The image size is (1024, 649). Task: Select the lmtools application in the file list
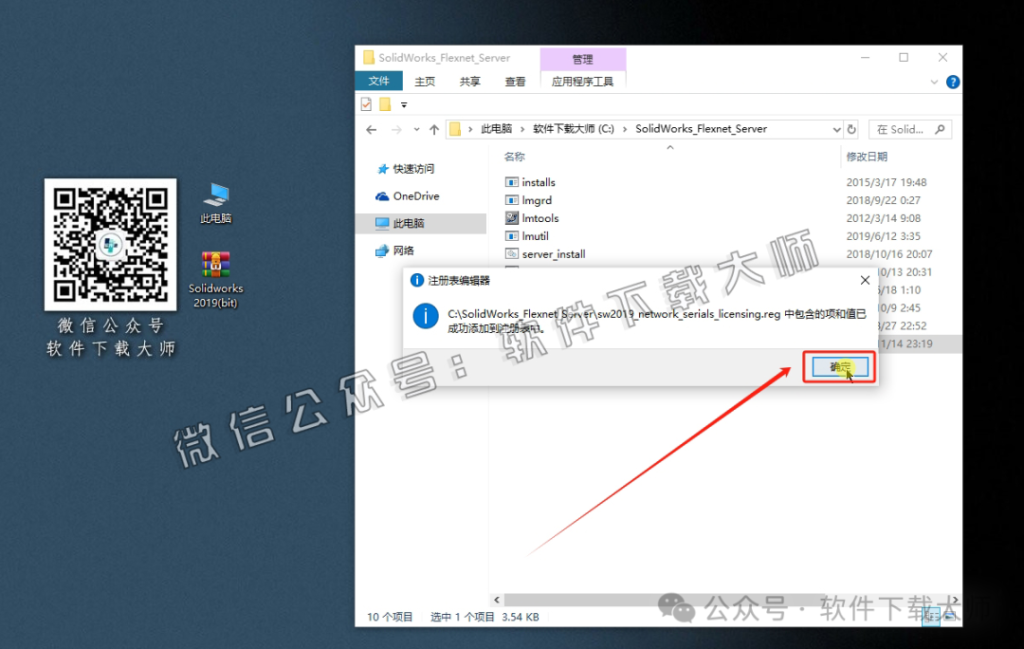pyautogui.click(x=539, y=218)
